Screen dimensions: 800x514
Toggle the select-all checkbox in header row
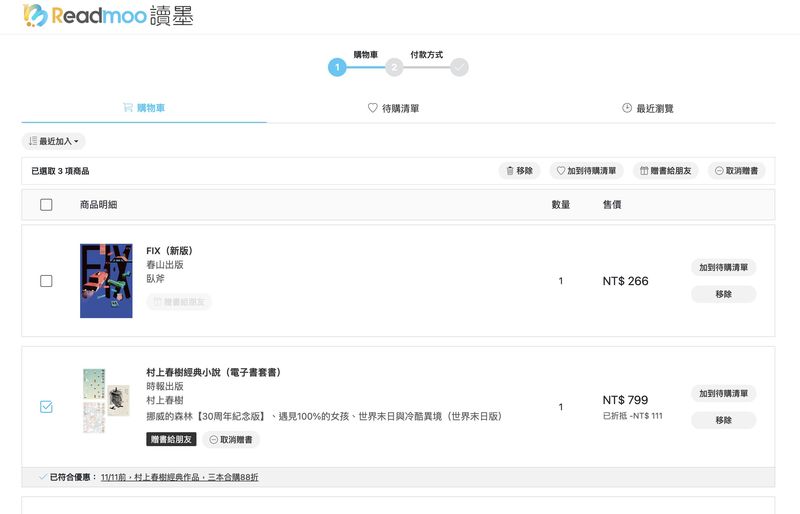pyautogui.click(x=46, y=205)
